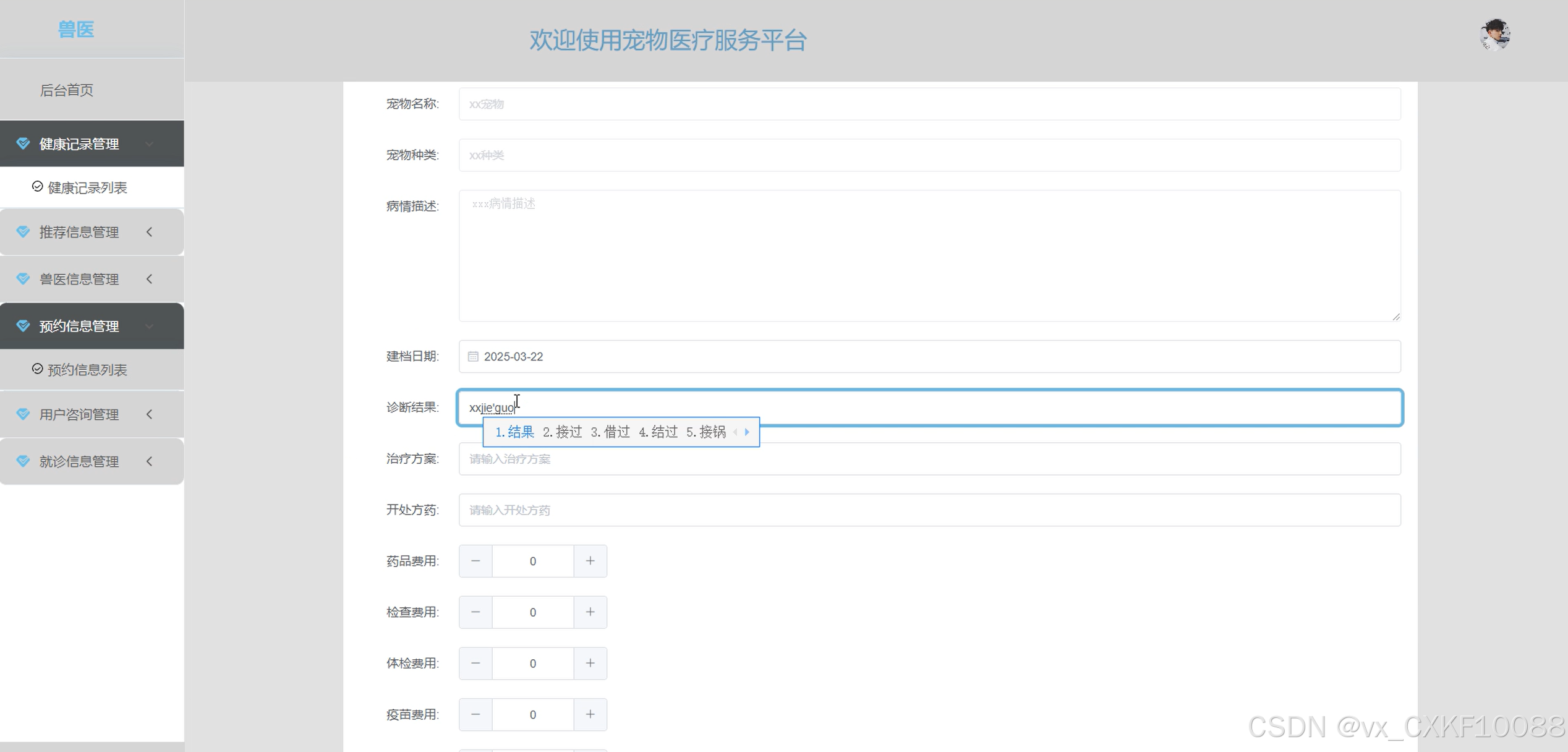
Task: Expand 就诊信息管理 section arrow
Action: (x=149, y=461)
